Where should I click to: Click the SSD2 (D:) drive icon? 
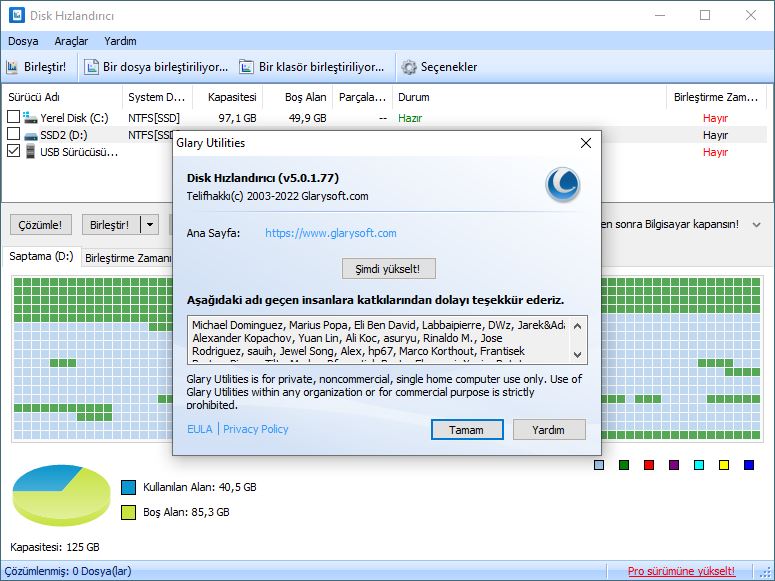click(31, 135)
